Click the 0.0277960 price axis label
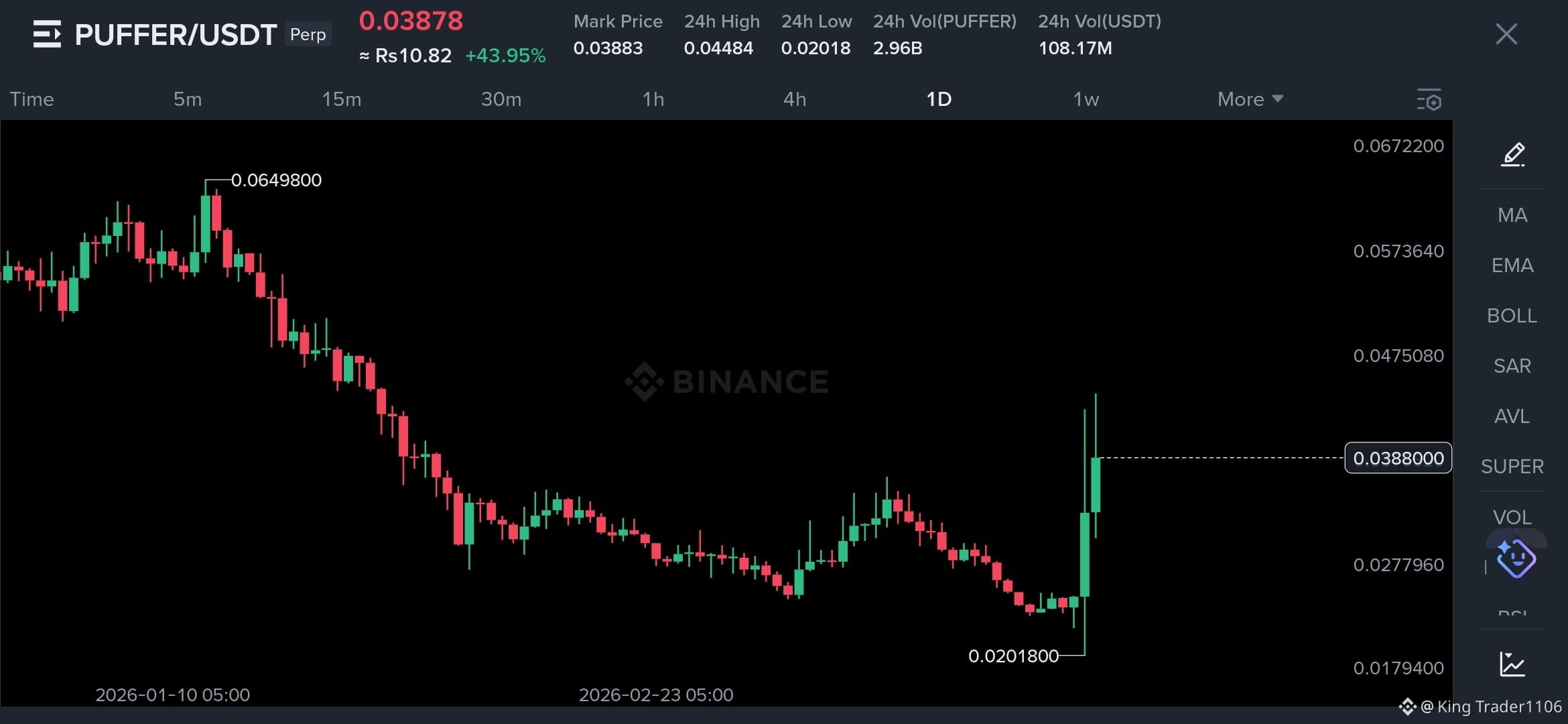 [x=1398, y=565]
